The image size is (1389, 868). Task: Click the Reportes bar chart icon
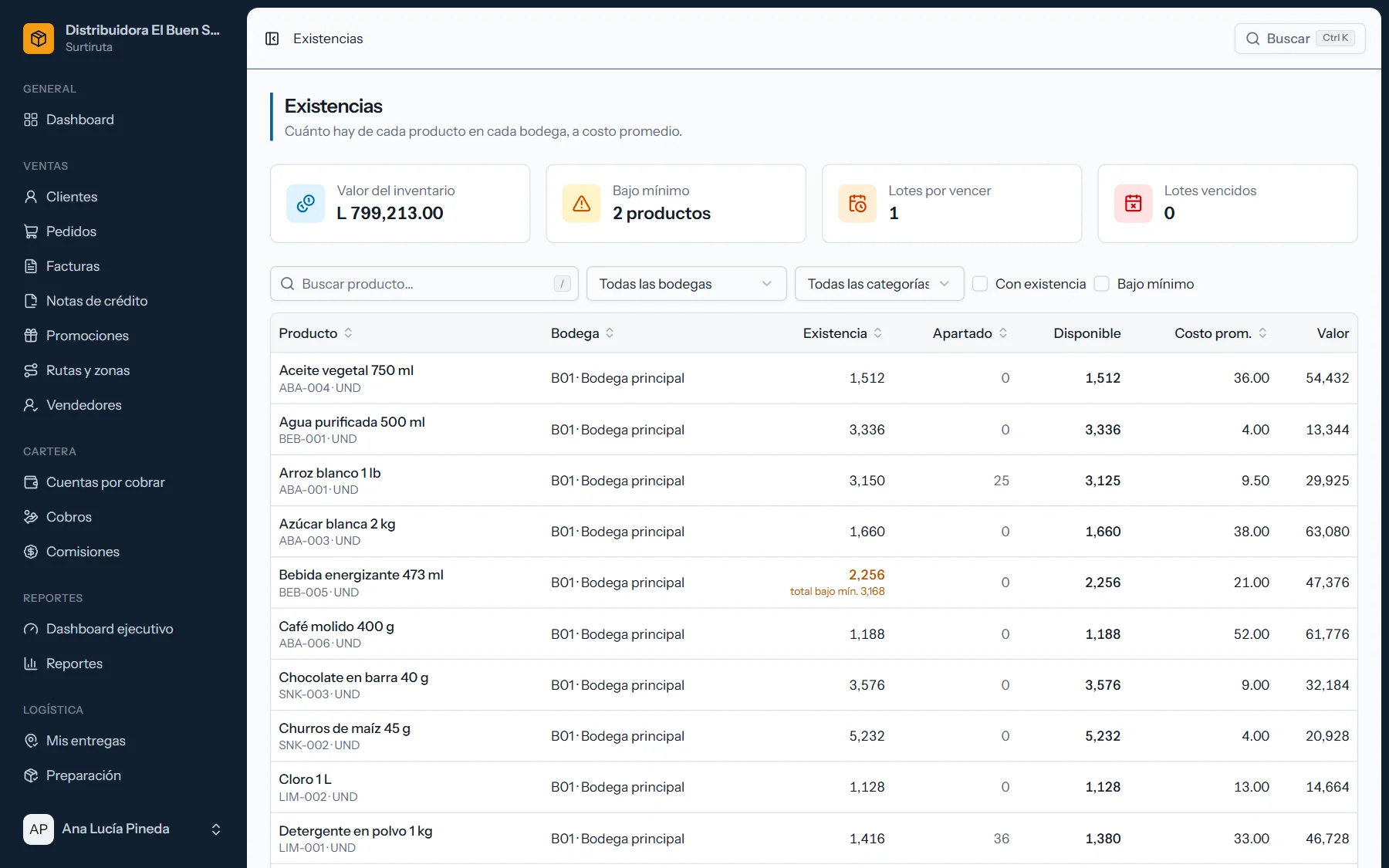(31, 664)
